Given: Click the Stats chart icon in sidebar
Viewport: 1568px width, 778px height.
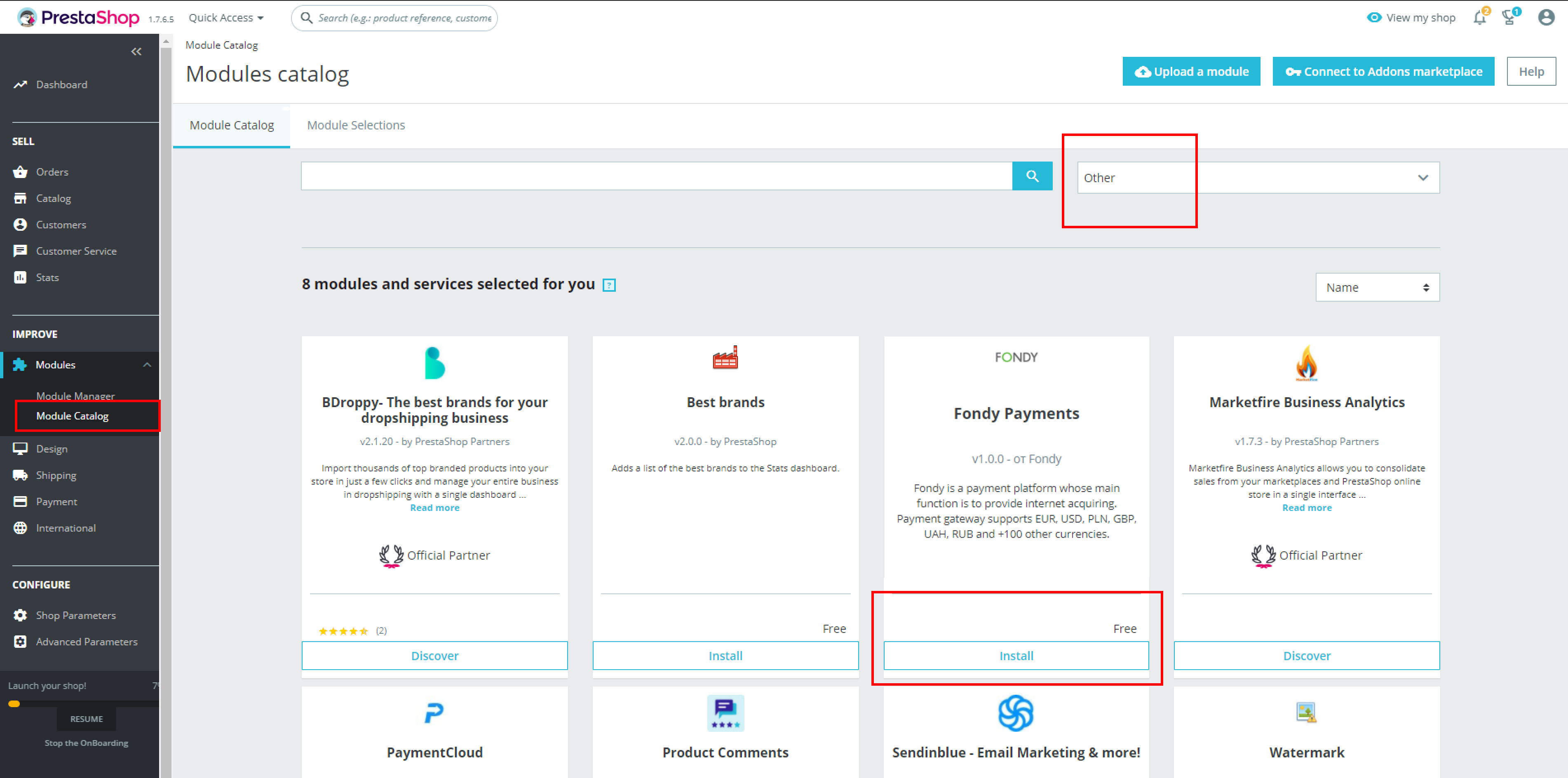Looking at the screenshot, I should [20, 277].
